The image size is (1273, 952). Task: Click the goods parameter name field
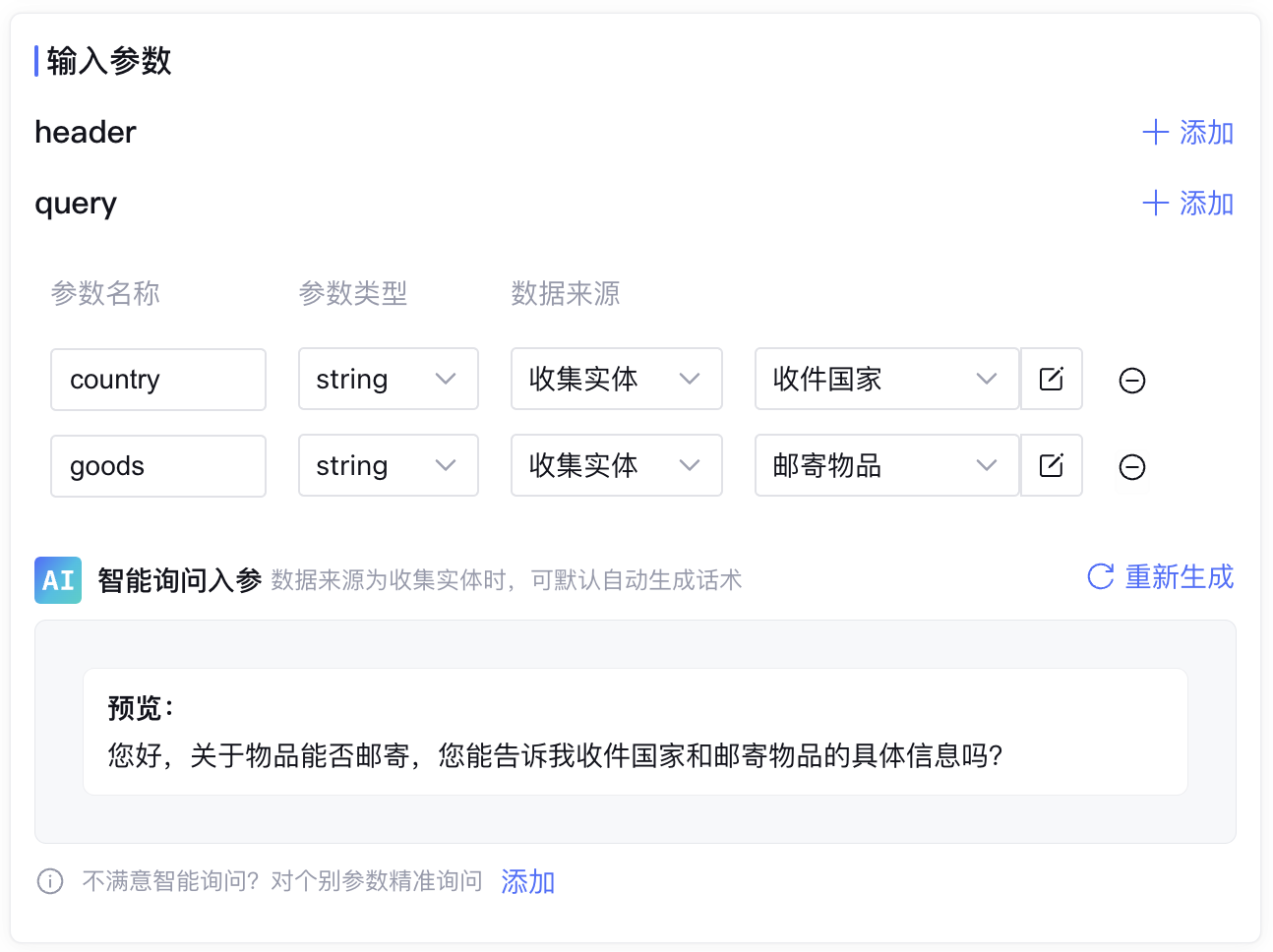pos(157,466)
